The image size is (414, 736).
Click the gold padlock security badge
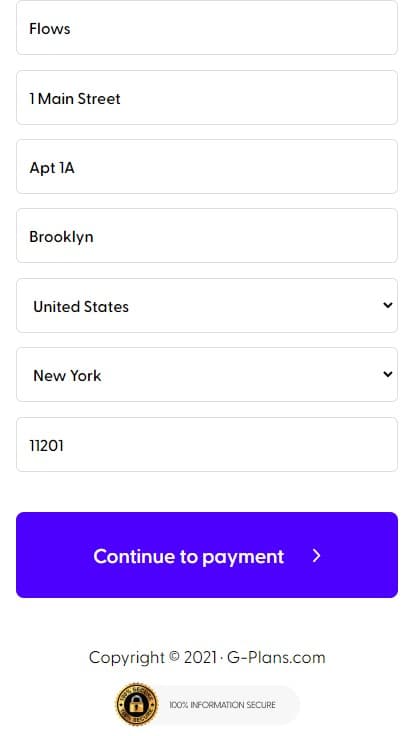tap(137, 705)
